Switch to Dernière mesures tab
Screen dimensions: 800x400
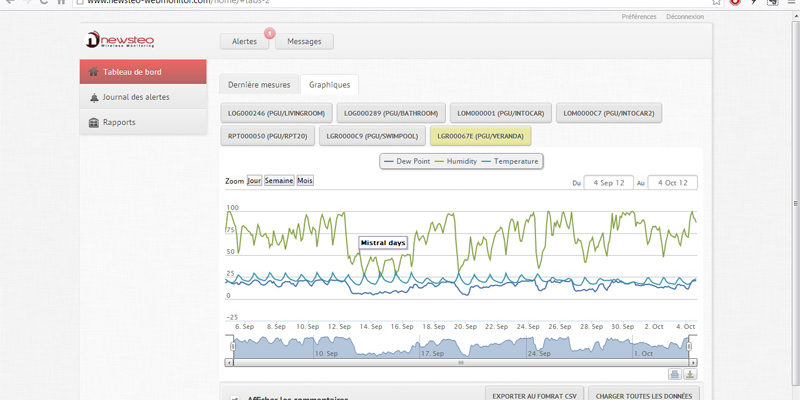(259, 85)
